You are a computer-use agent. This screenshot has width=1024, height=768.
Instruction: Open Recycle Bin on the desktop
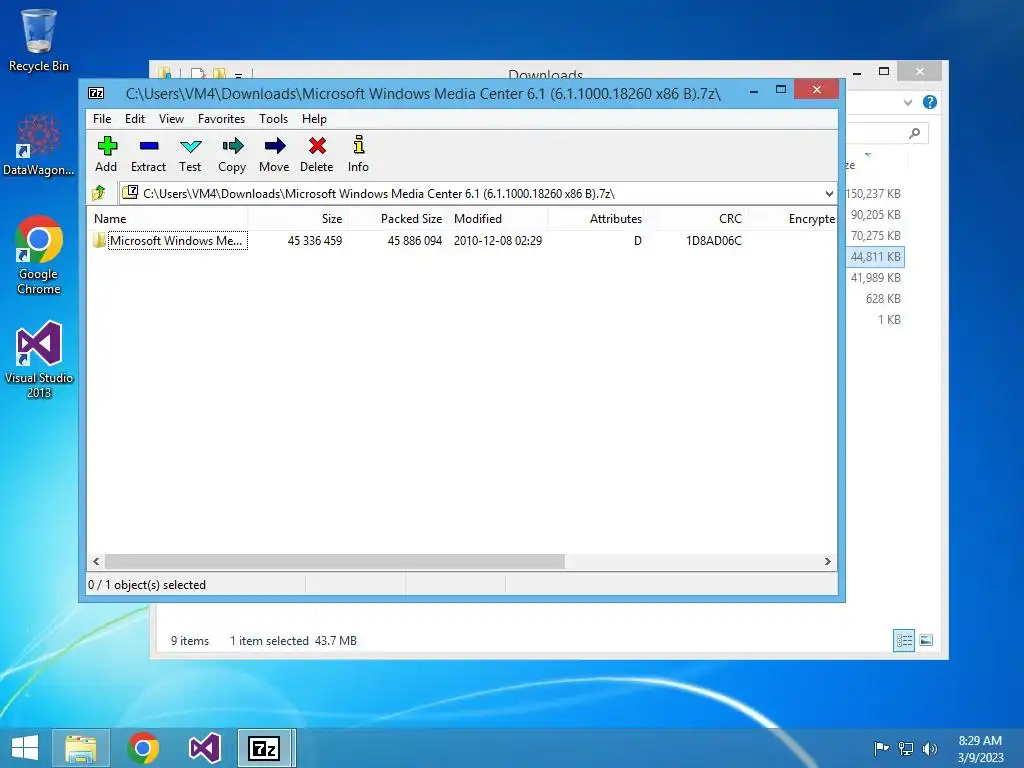click(39, 40)
